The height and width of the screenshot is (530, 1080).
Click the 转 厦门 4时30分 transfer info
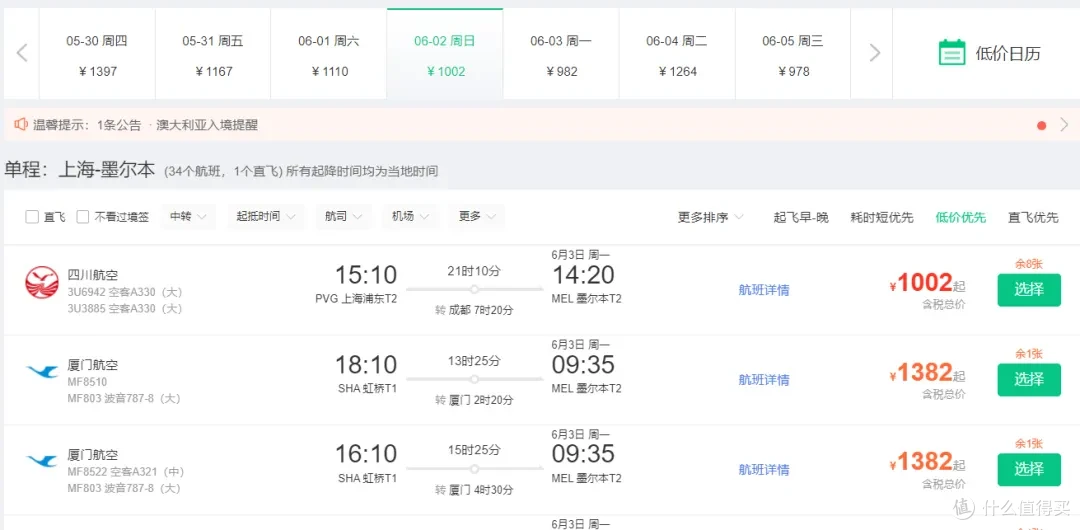(475, 490)
